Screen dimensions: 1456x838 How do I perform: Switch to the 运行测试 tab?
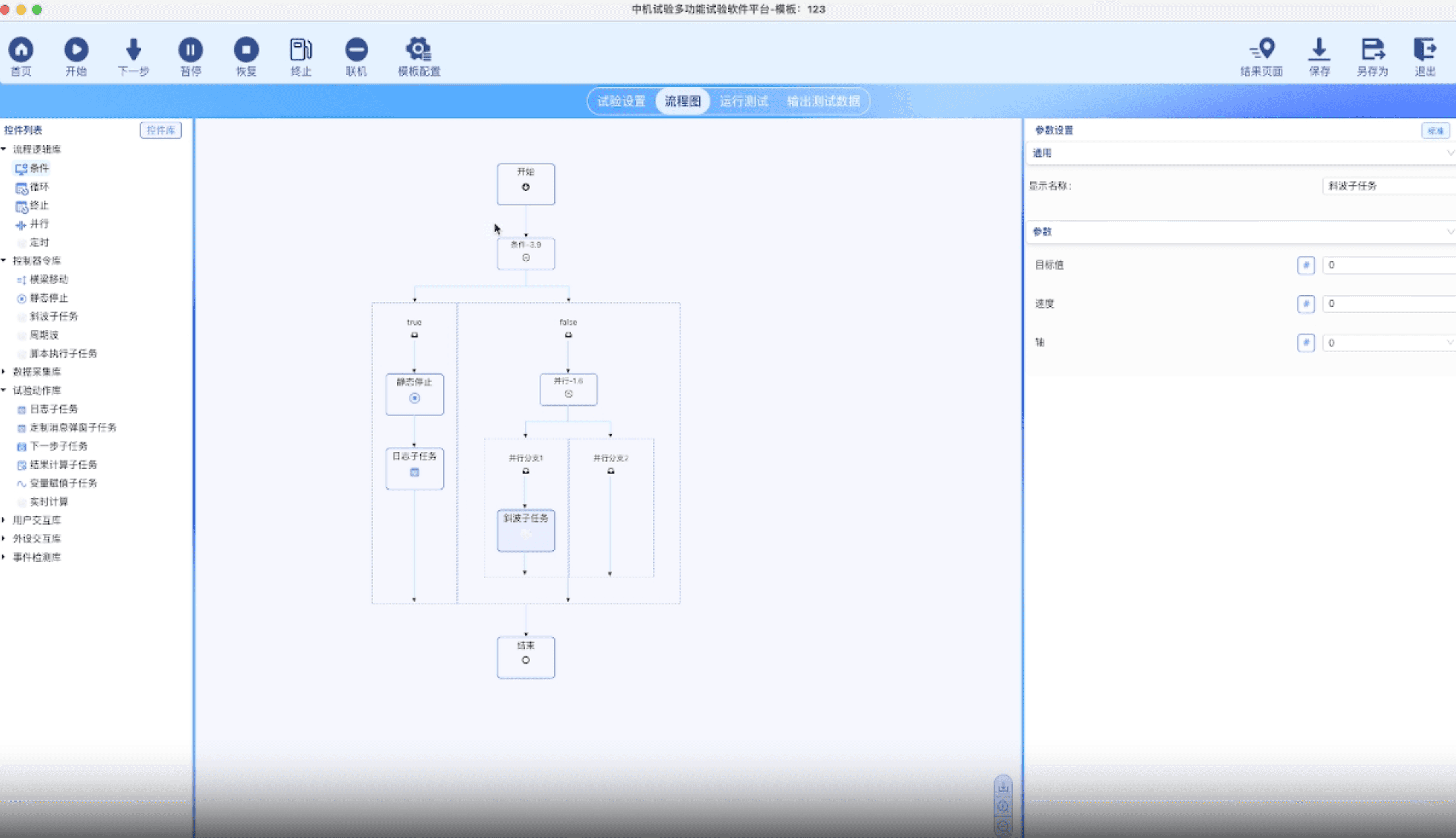click(x=744, y=101)
